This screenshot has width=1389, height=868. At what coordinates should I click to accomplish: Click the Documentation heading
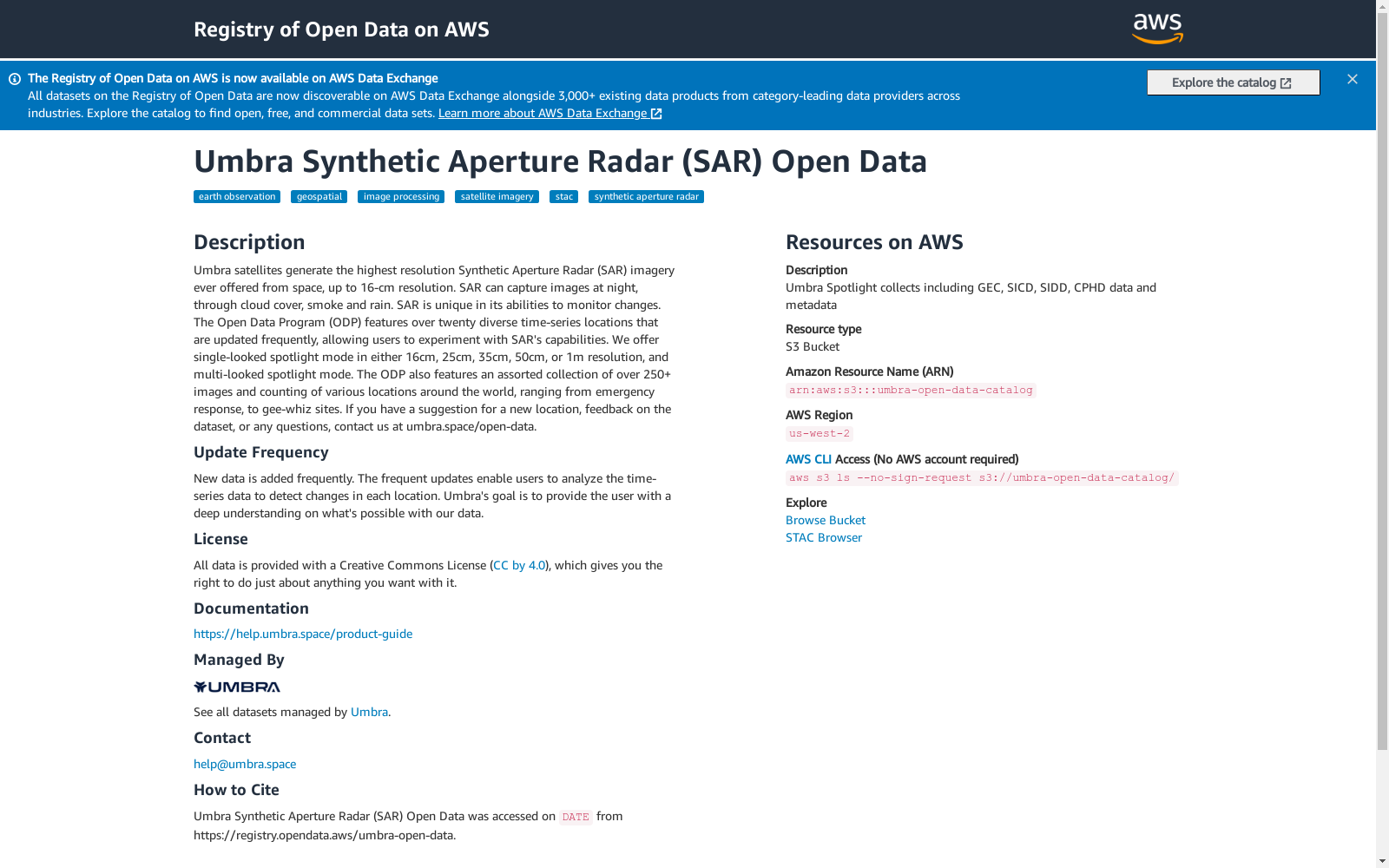(251, 608)
